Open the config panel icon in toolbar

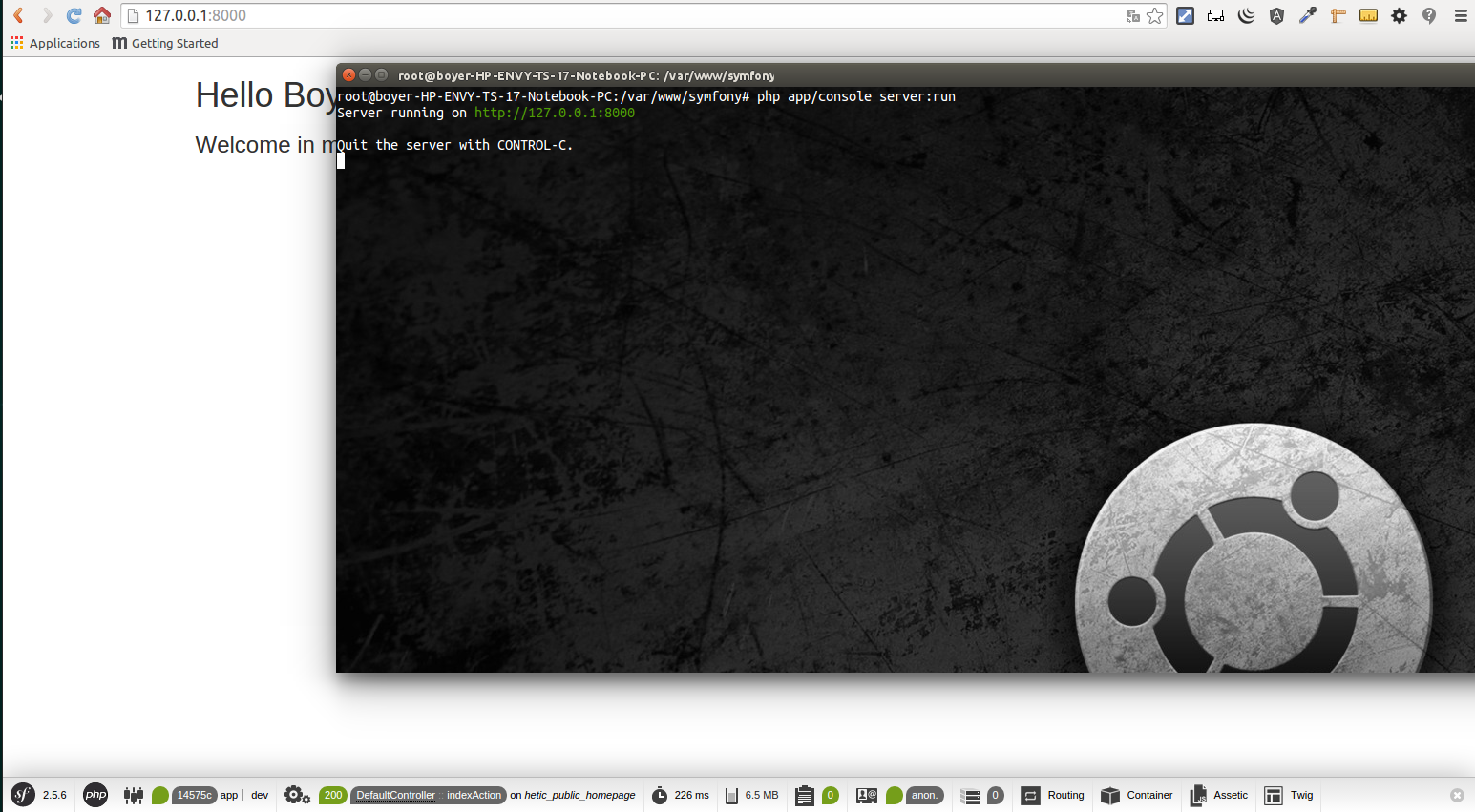point(134,795)
